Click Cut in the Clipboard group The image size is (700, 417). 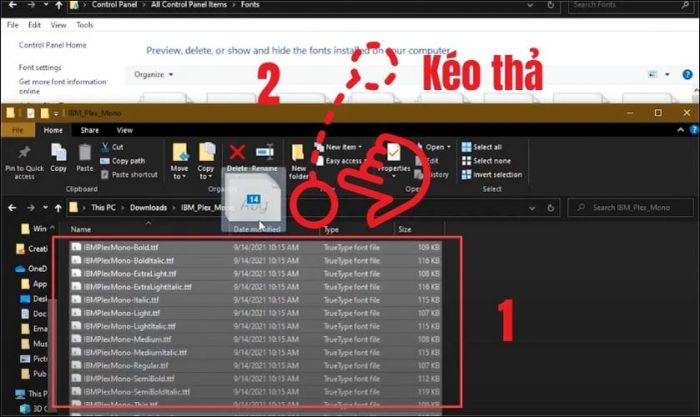coord(112,147)
